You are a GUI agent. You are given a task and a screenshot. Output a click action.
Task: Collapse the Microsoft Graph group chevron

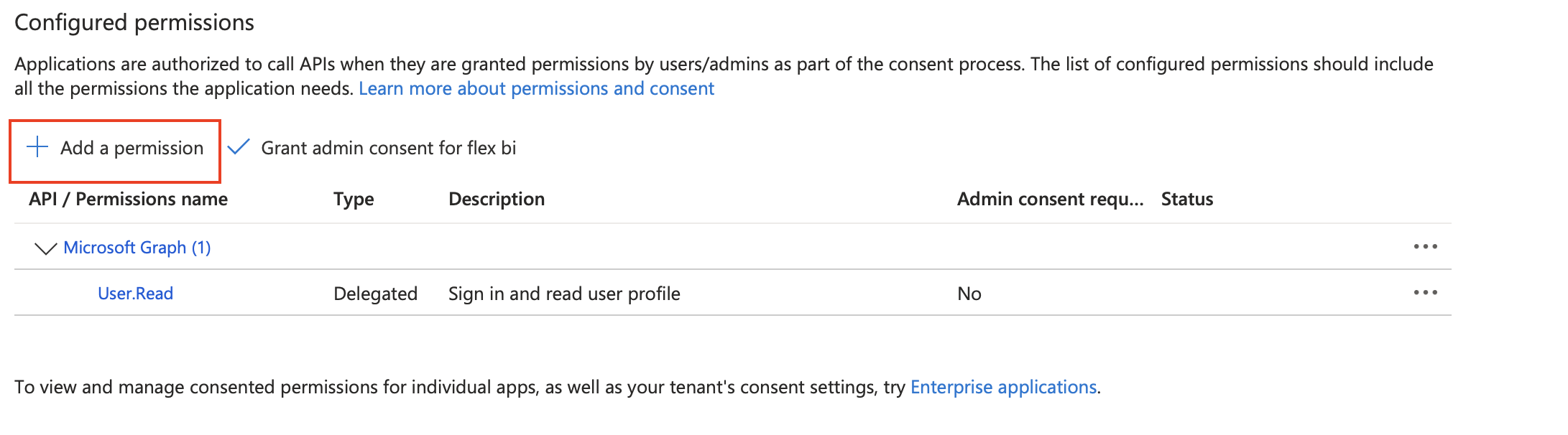point(45,248)
